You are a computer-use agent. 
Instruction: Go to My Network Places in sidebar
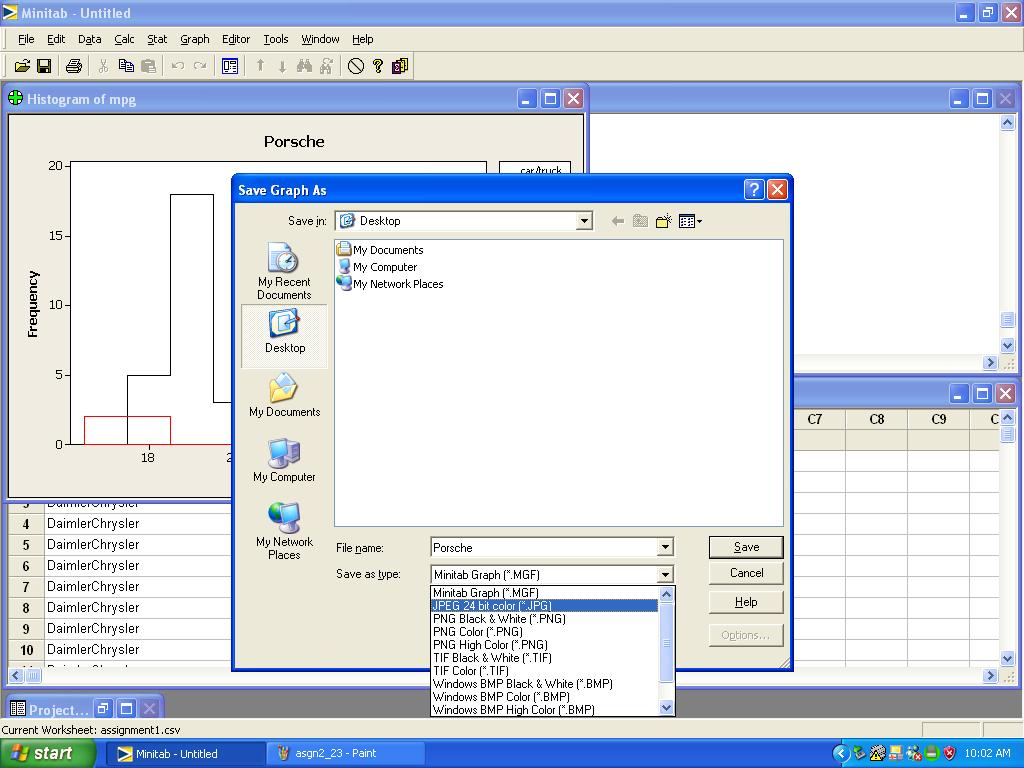[284, 531]
